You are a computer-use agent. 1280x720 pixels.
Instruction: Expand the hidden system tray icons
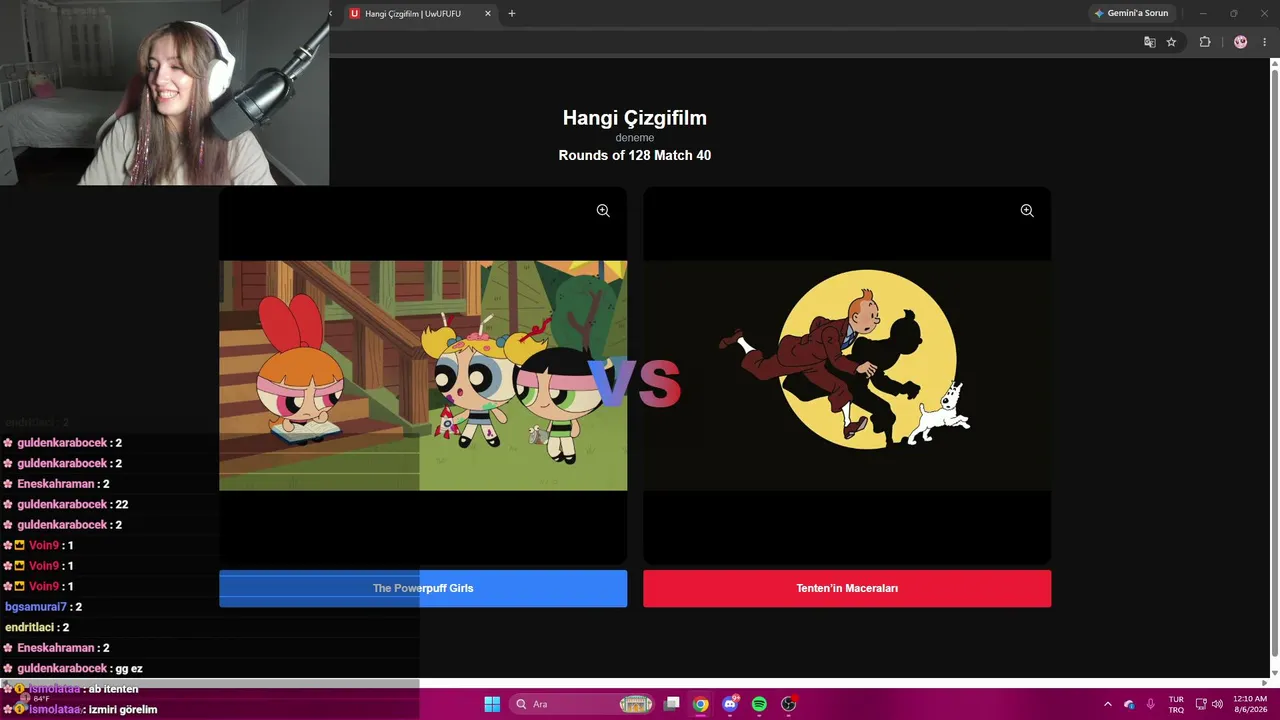click(x=1108, y=704)
